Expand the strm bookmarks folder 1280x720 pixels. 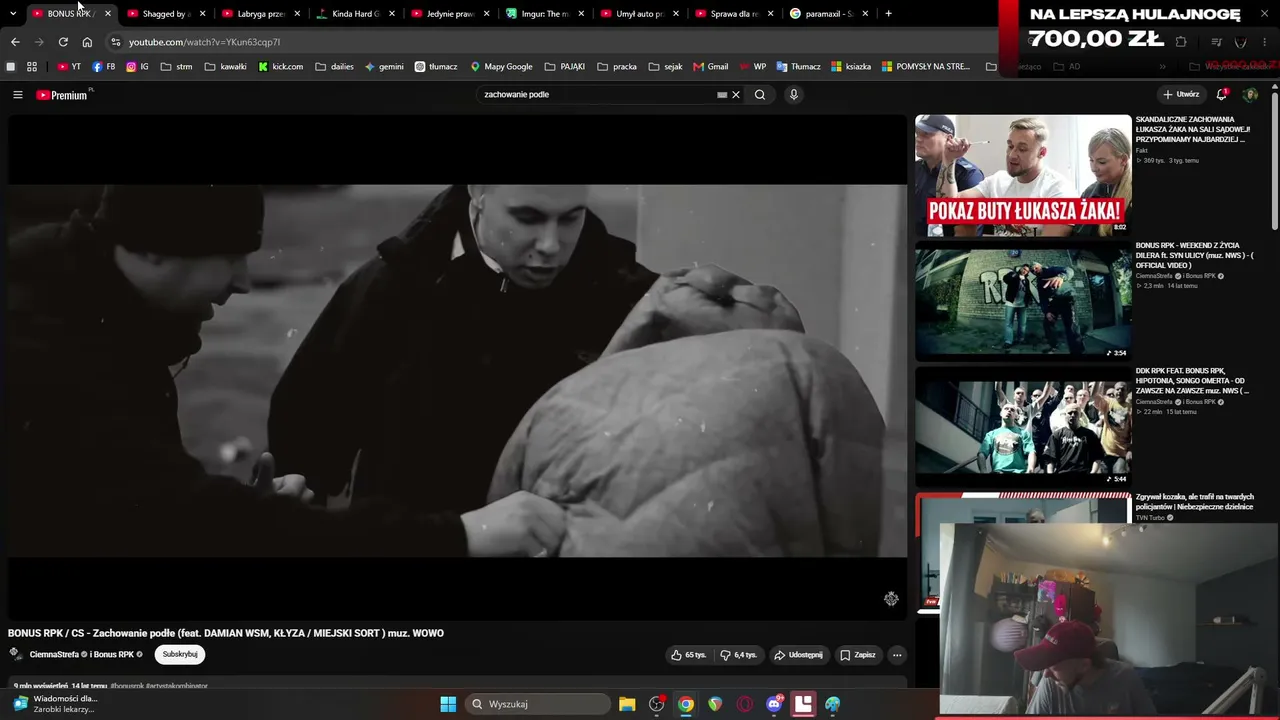click(175, 67)
